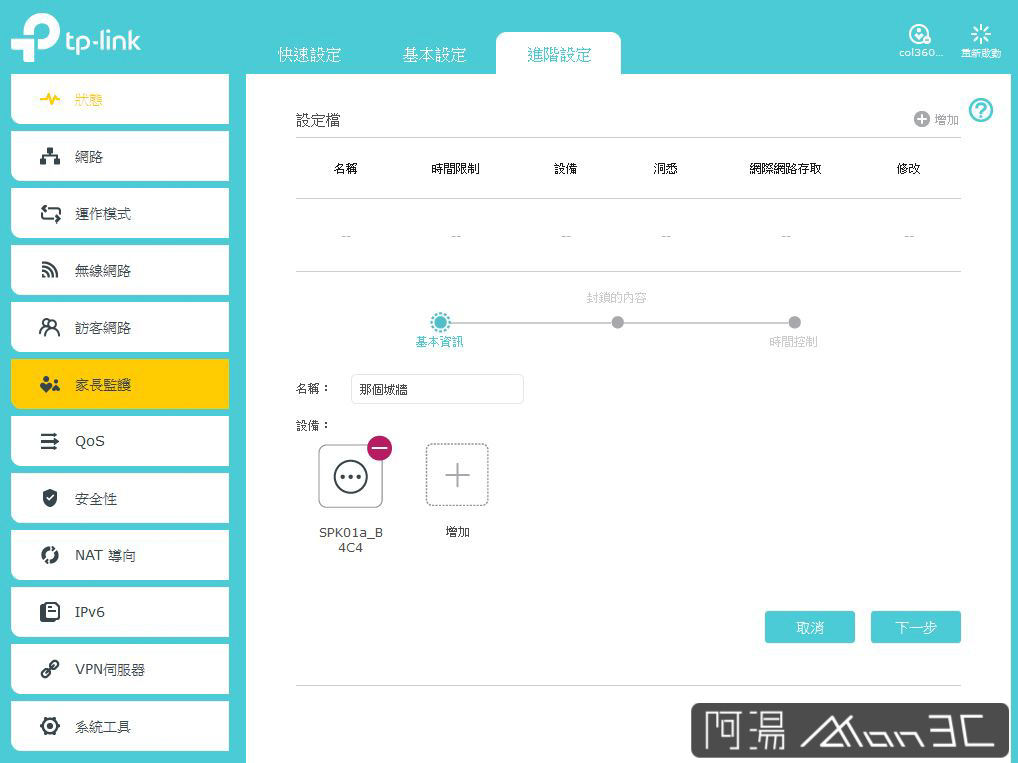Click the security shield icon
The image size is (1018, 763).
(50, 498)
